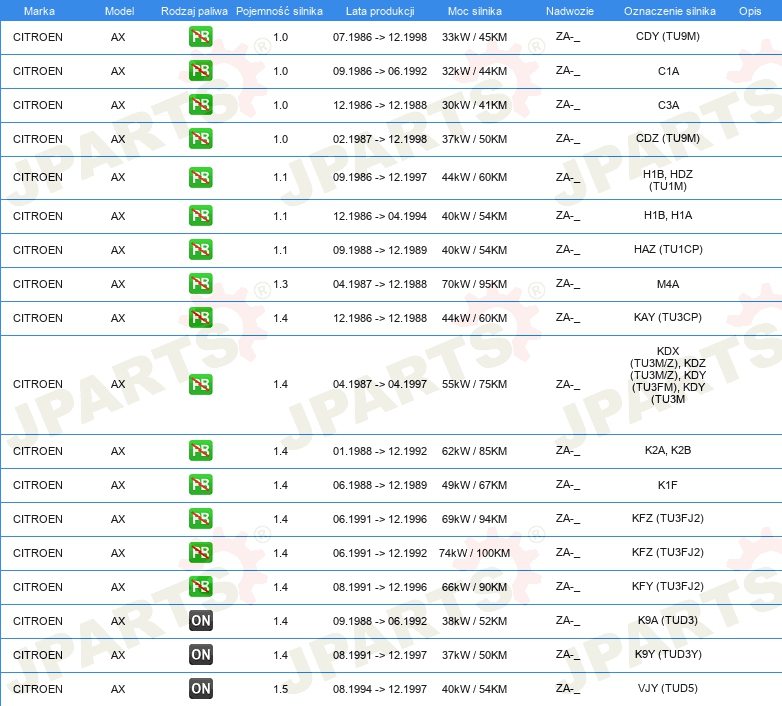
Task: Select the engine code CDY (TU9M)
Action: click(668, 36)
